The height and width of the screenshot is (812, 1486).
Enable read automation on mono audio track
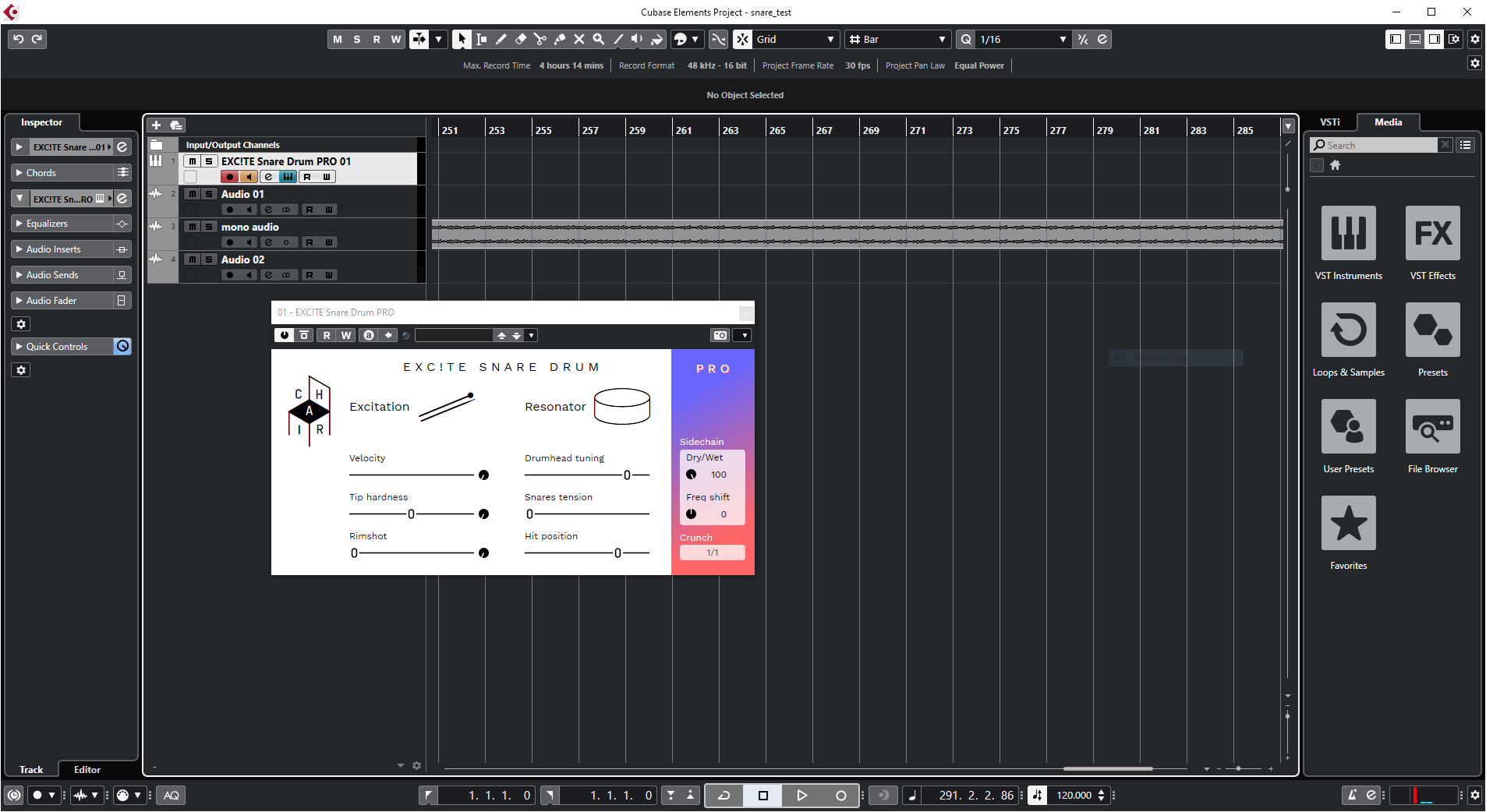[x=309, y=242]
